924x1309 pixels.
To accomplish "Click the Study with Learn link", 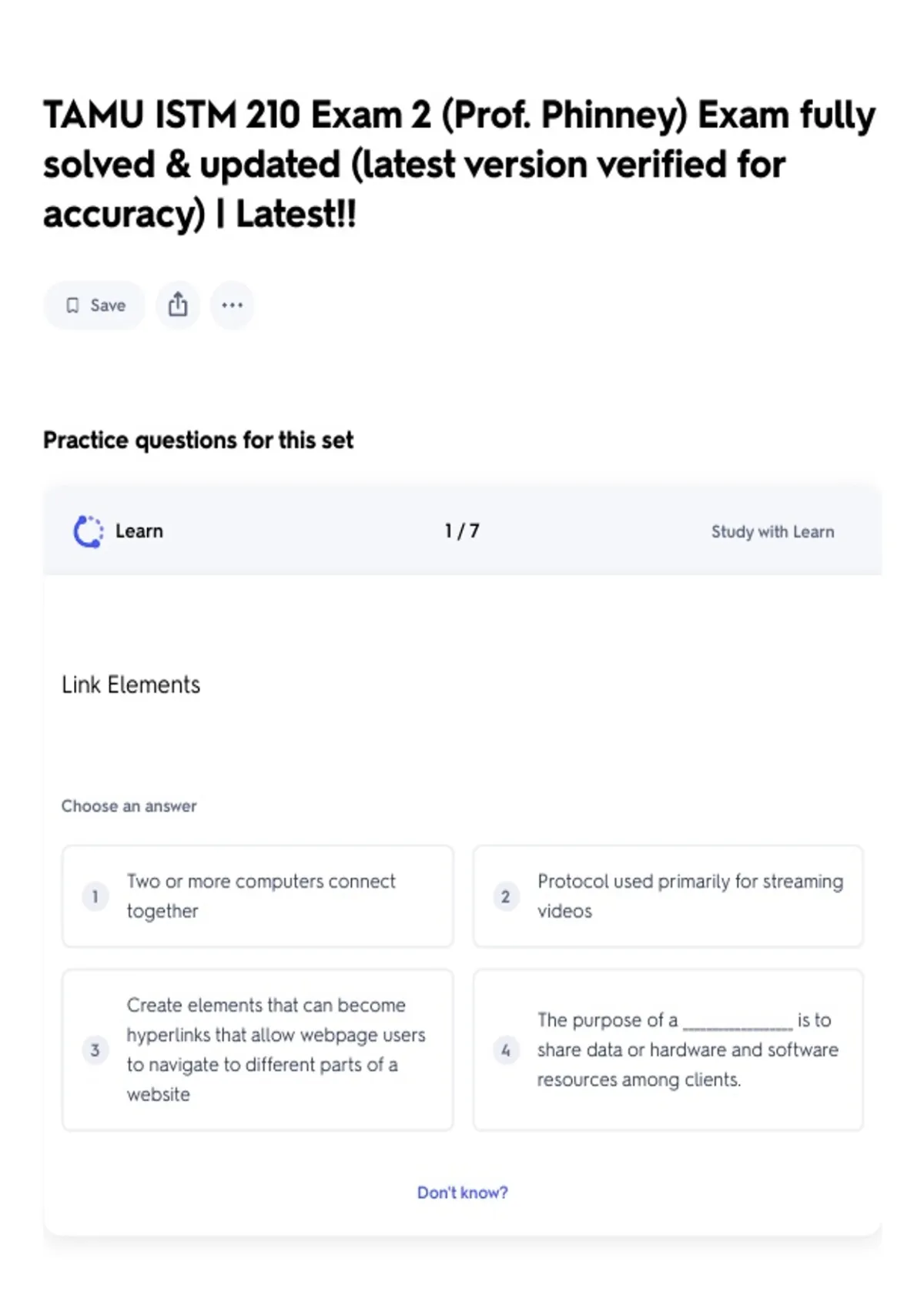I will [772, 532].
